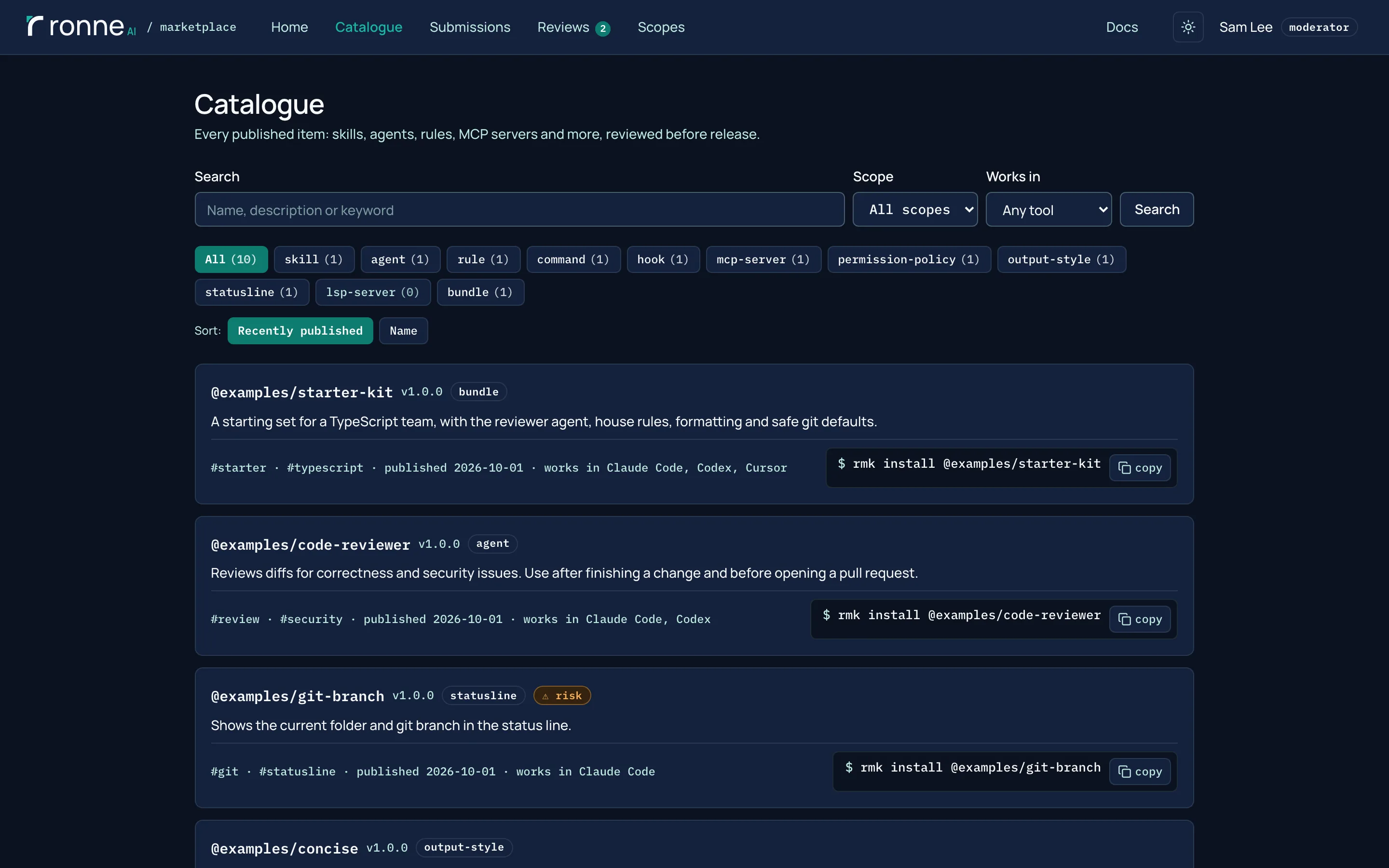Click the #typescript tag on starter-kit
This screenshot has height=868, width=1389.
click(x=325, y=468)
